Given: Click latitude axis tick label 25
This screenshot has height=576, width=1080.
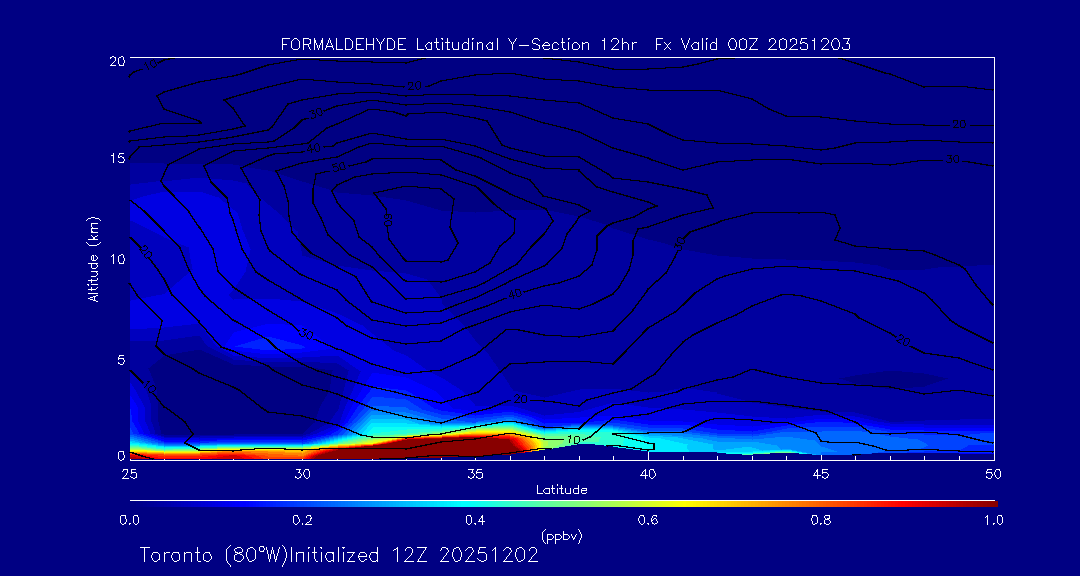Looking at the screenshot, I should point(129,474).
